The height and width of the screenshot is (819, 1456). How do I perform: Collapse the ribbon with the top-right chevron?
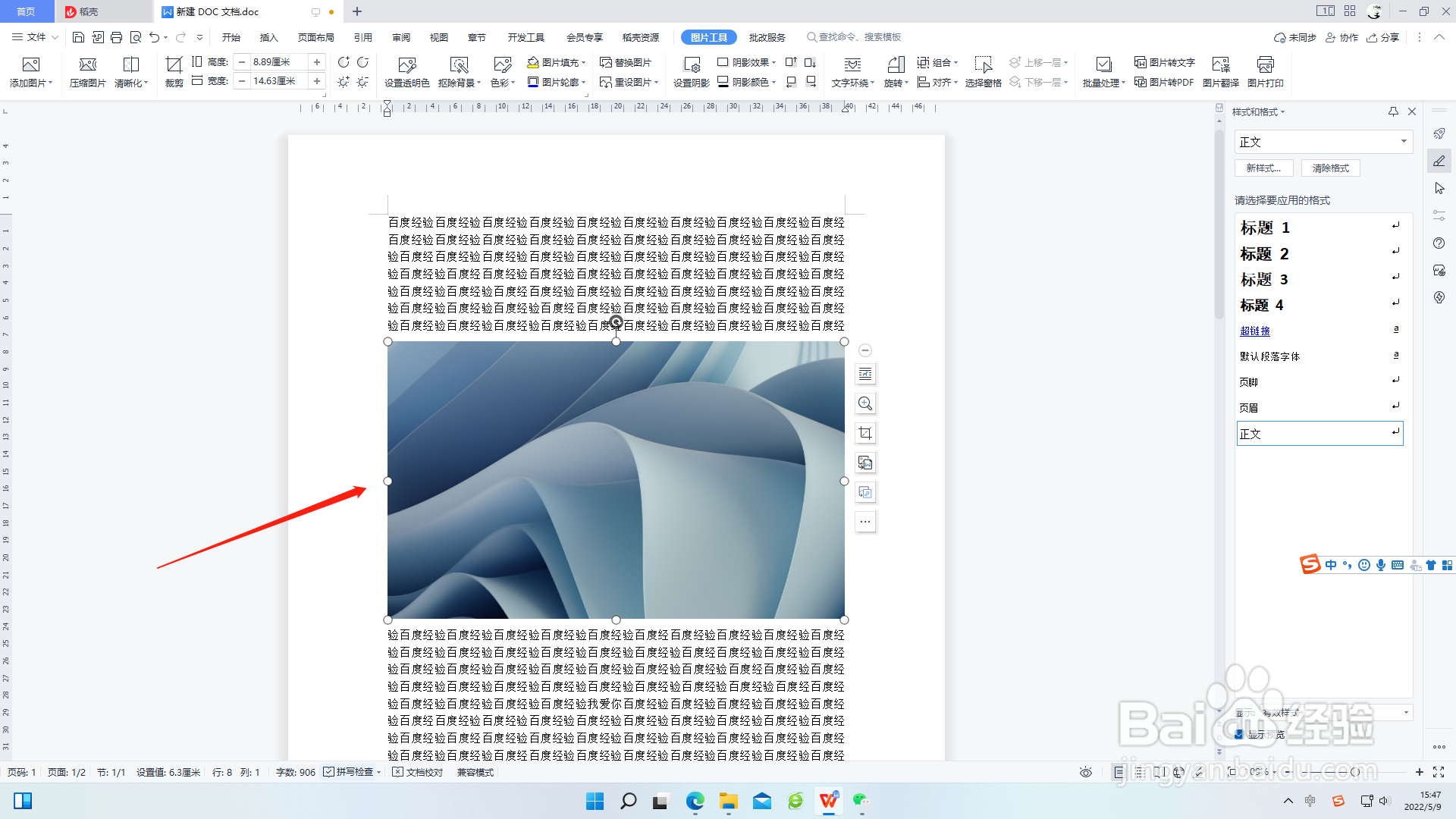tap(1439, 37)
